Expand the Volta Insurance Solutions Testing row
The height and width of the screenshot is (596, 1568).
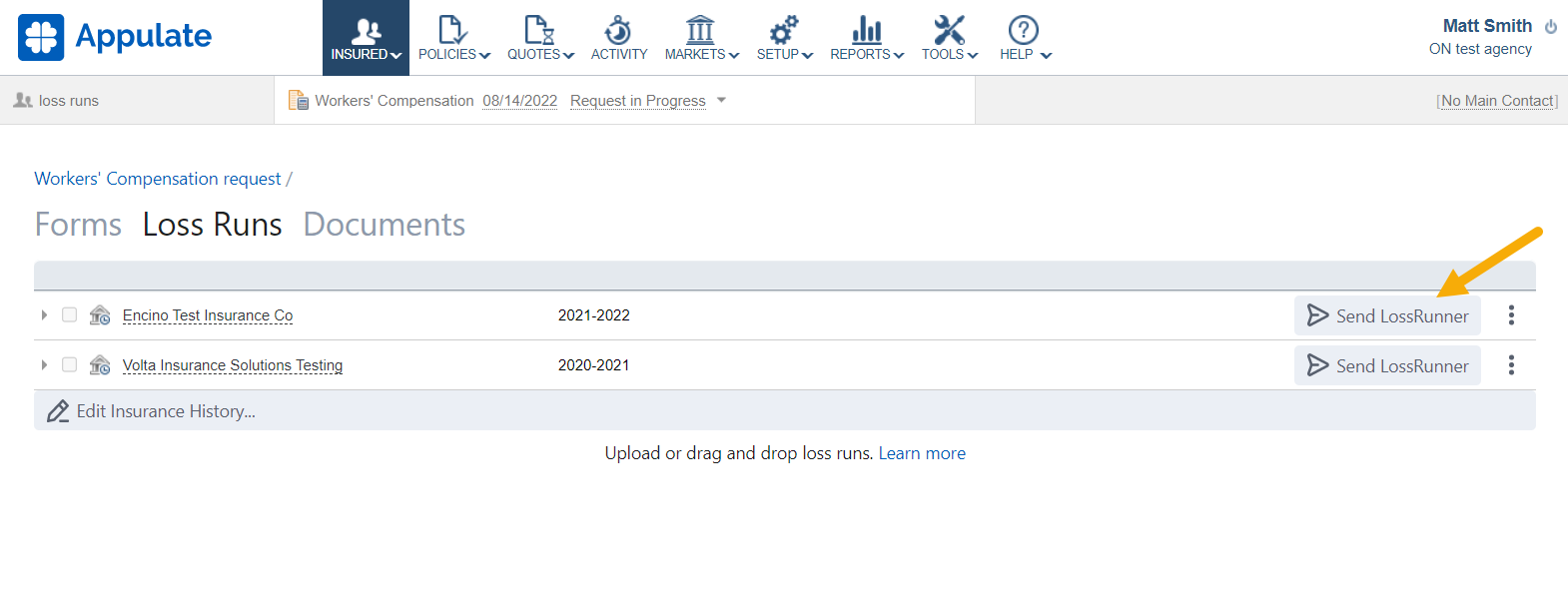point(44,364)
